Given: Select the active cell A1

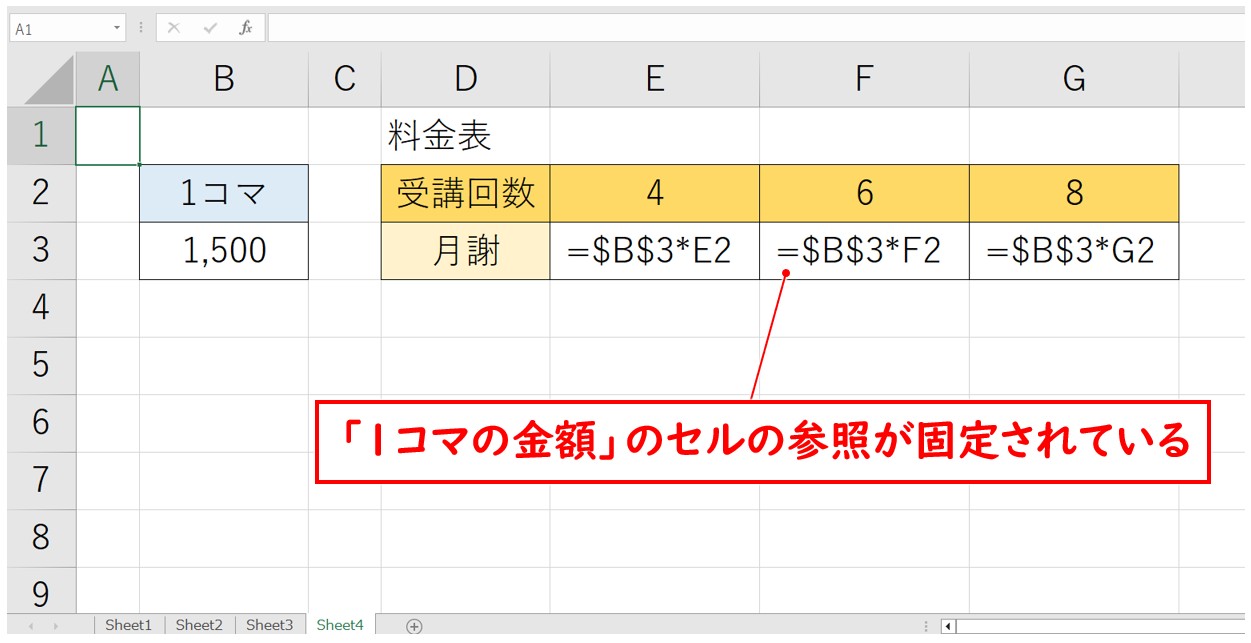Looking at the screenshot, I should click(x=108, y=135).
